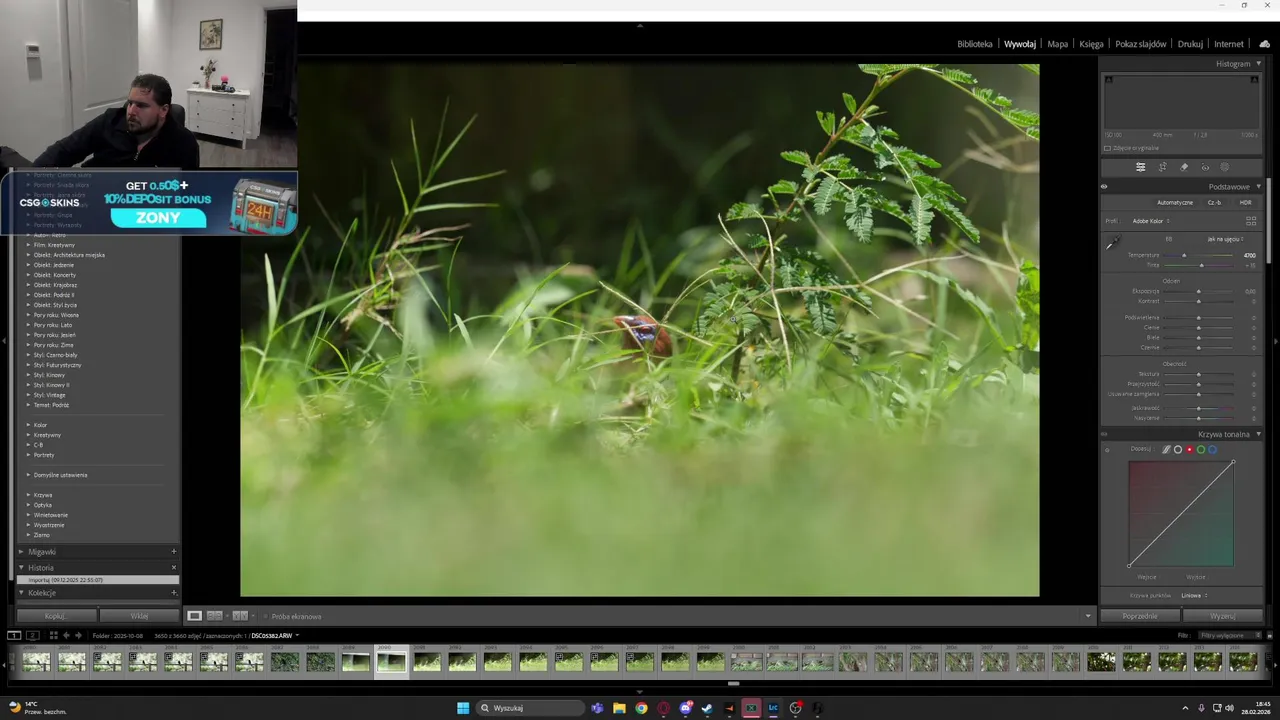Select the green channel curve

coord(1201,450)
